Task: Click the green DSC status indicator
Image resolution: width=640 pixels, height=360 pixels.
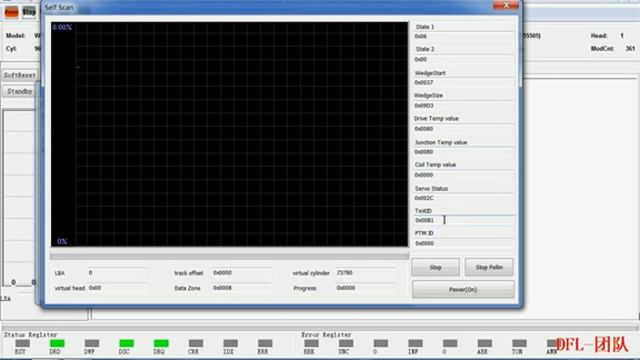Action: (x=126, y=344)
